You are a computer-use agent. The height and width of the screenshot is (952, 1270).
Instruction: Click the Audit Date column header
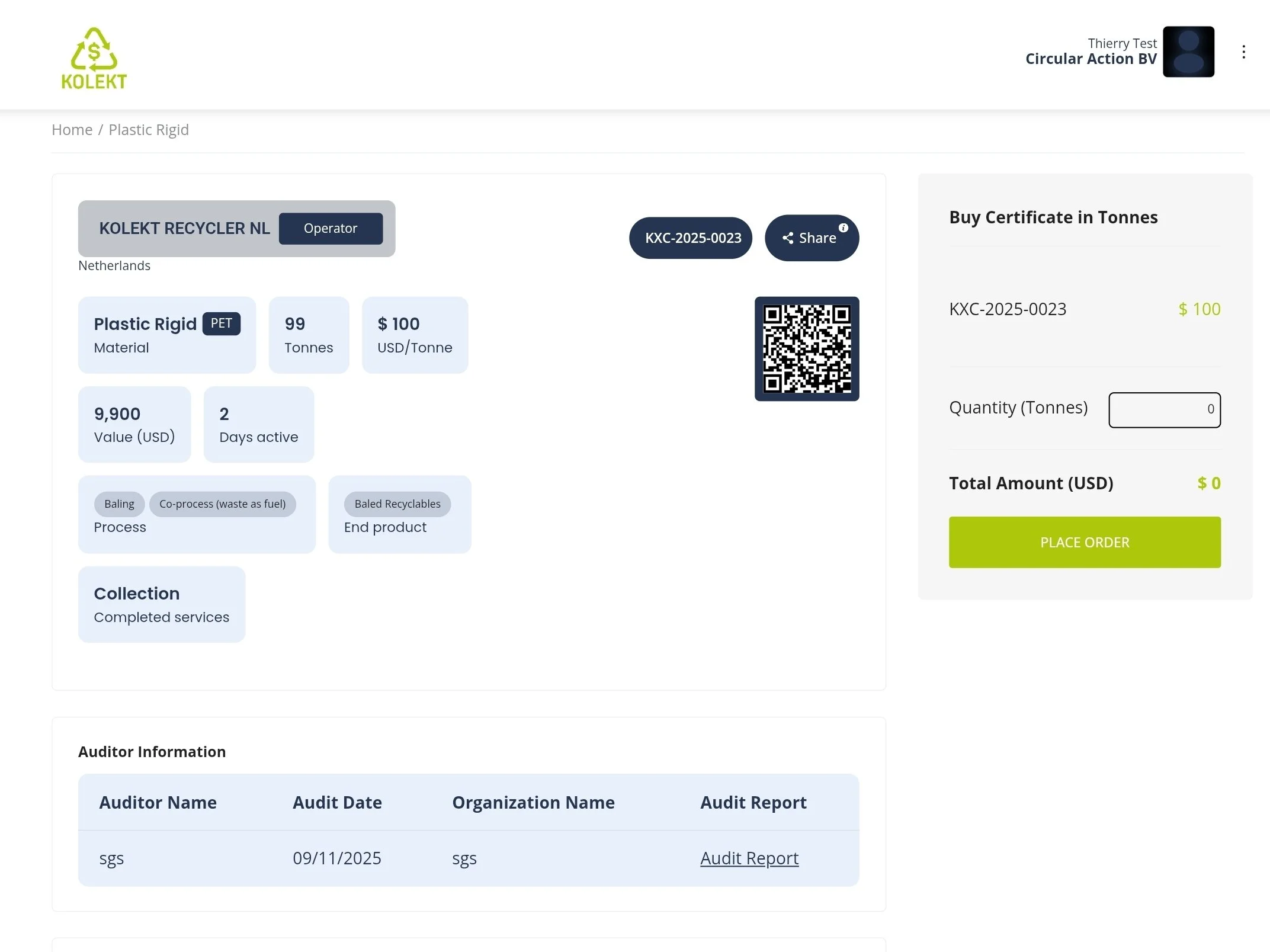click(x=337, y=802)
